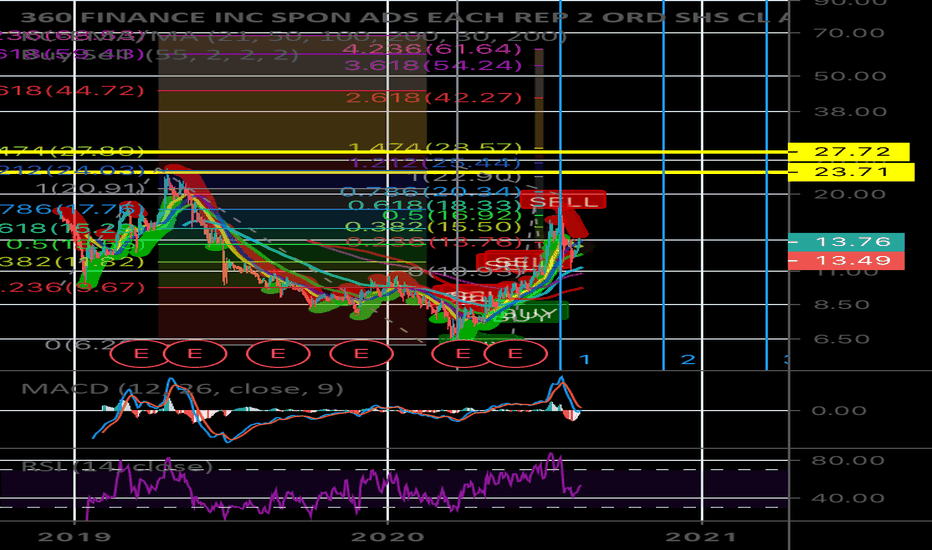Click the Fib level 2.618(42.27)
Image resolution: width=932 pixels, height=550 pixels.
[x=434, y=97]
